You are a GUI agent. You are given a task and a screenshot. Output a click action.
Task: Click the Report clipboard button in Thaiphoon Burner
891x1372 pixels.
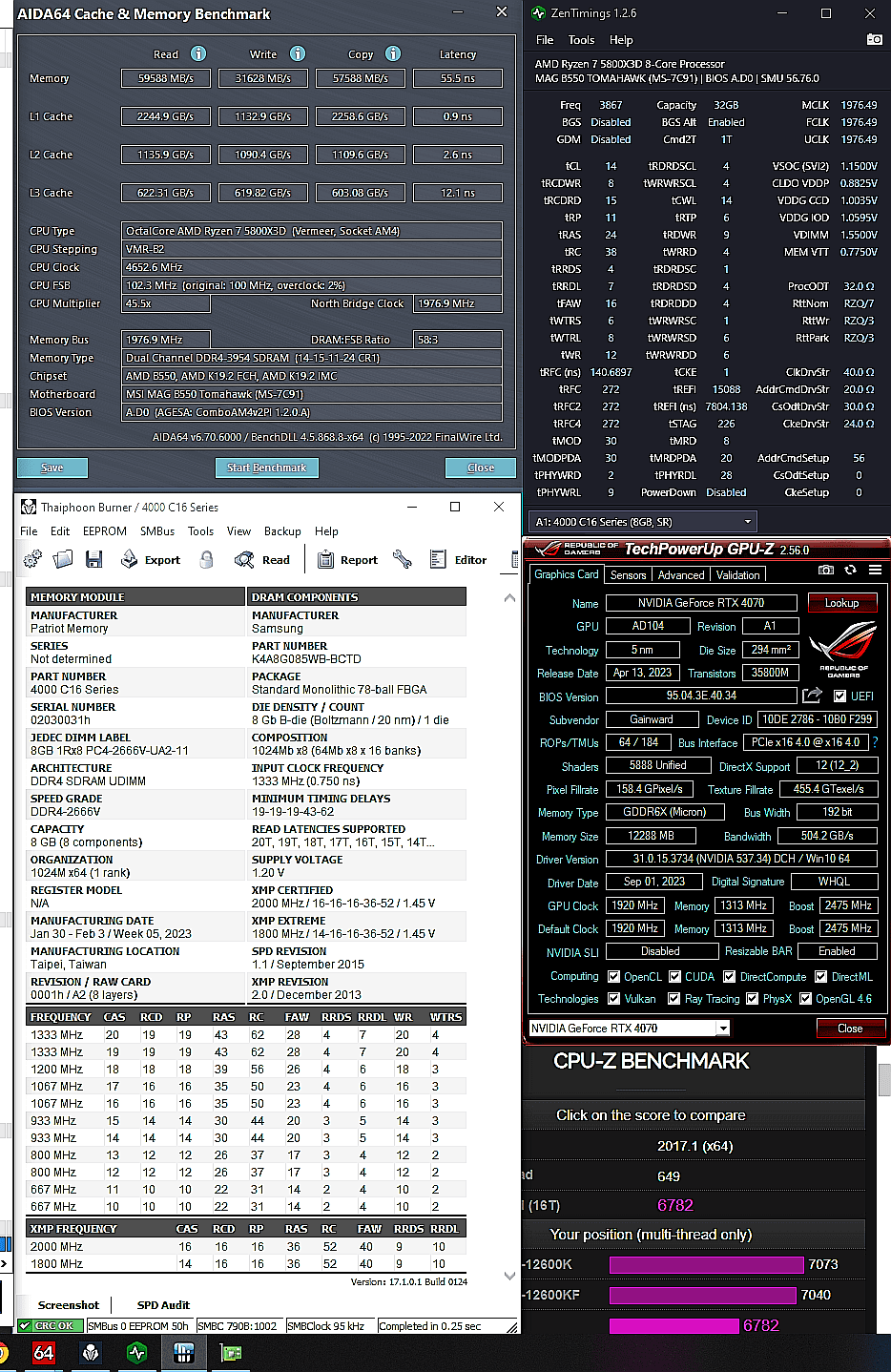(347, 560)
